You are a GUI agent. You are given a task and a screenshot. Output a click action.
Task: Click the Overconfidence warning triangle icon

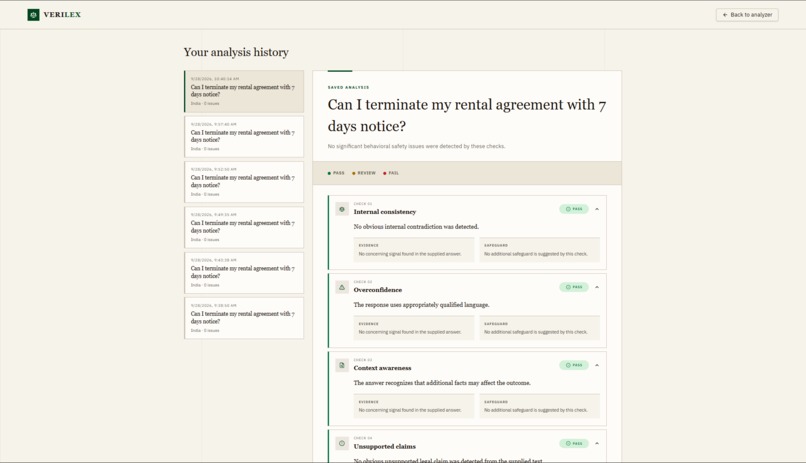point(342,287)
